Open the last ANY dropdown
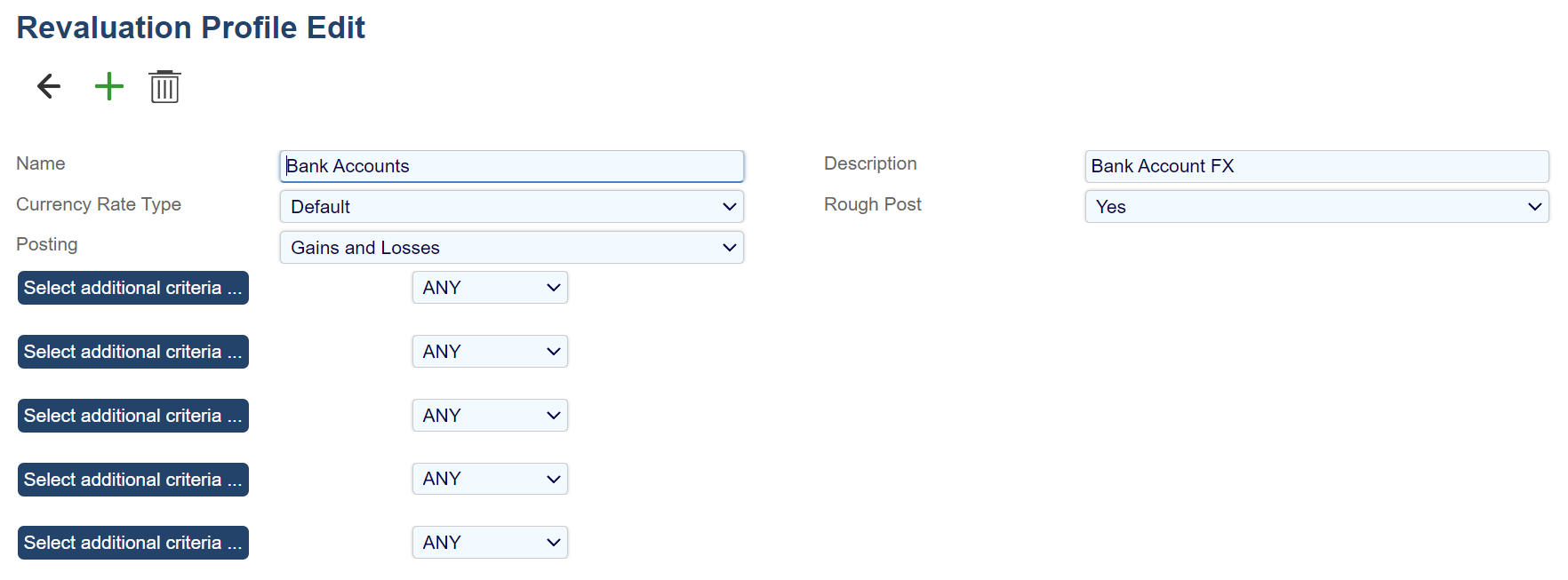Viewport: 1568px width, 580px height. click(490, 543)
